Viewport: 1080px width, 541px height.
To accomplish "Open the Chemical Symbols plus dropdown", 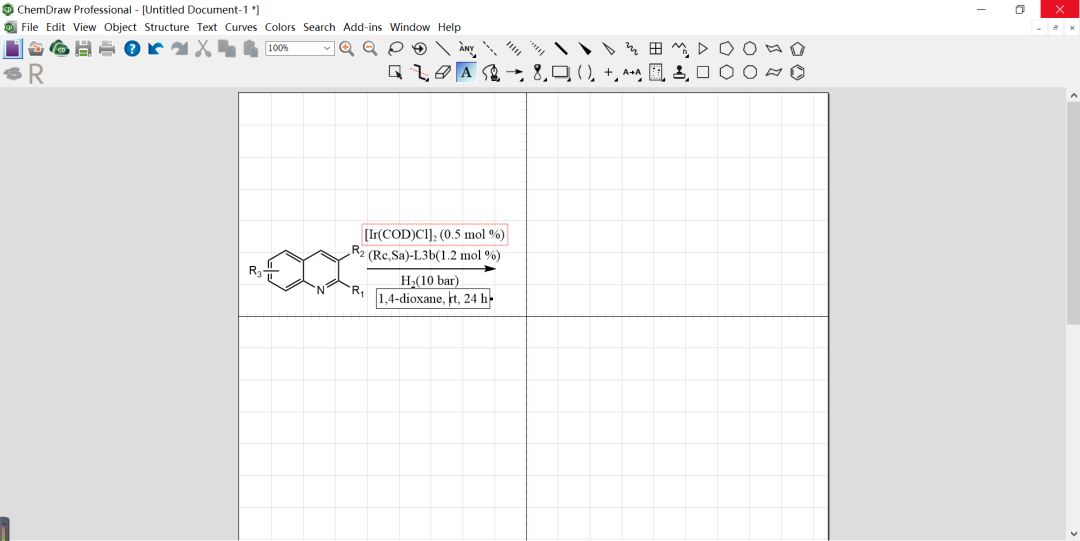I will [609, 72].
